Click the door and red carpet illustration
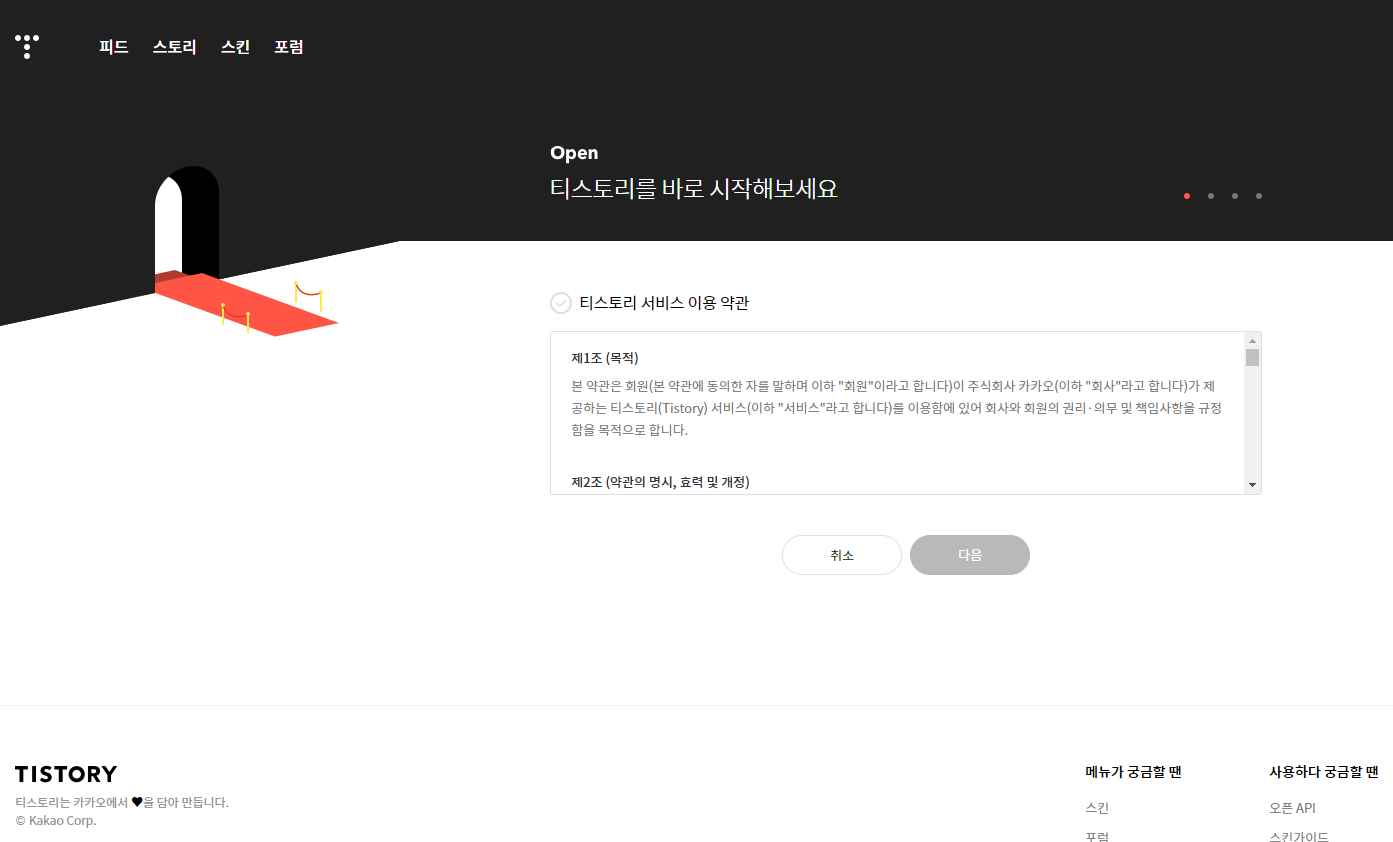 (x=245, y=252)
